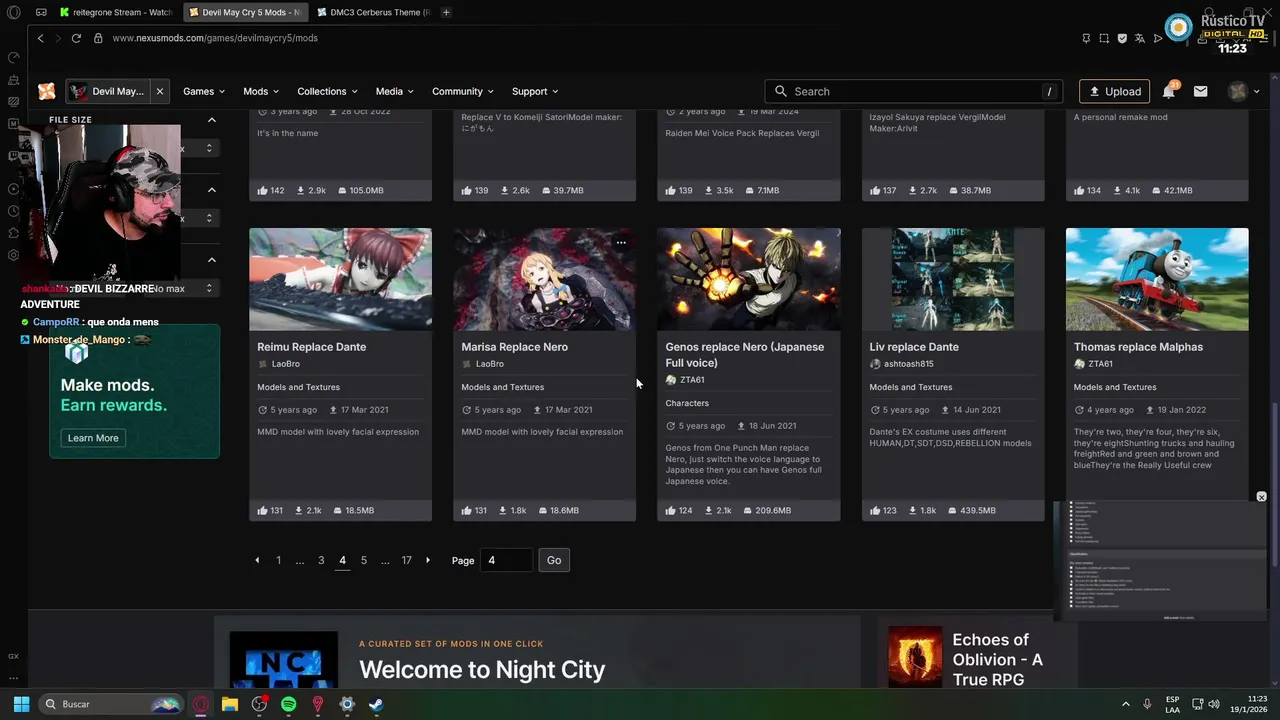Switch to the DMC3 Cerberus Theme tab
The width and height of the screenshot is (1280, 720).
tap(372, 12)
